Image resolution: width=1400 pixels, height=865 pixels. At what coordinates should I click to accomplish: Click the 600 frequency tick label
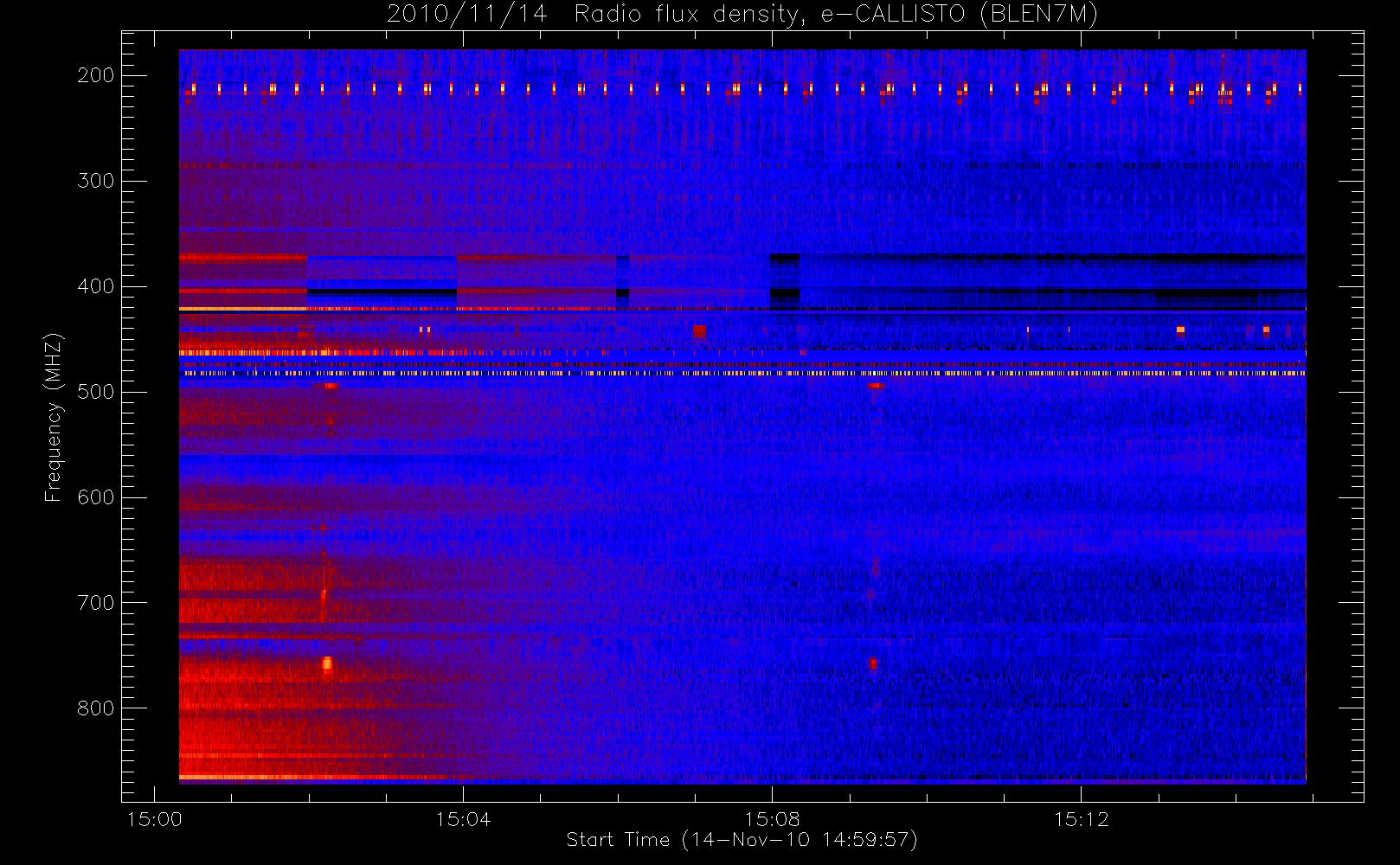[x=96, y=497]
